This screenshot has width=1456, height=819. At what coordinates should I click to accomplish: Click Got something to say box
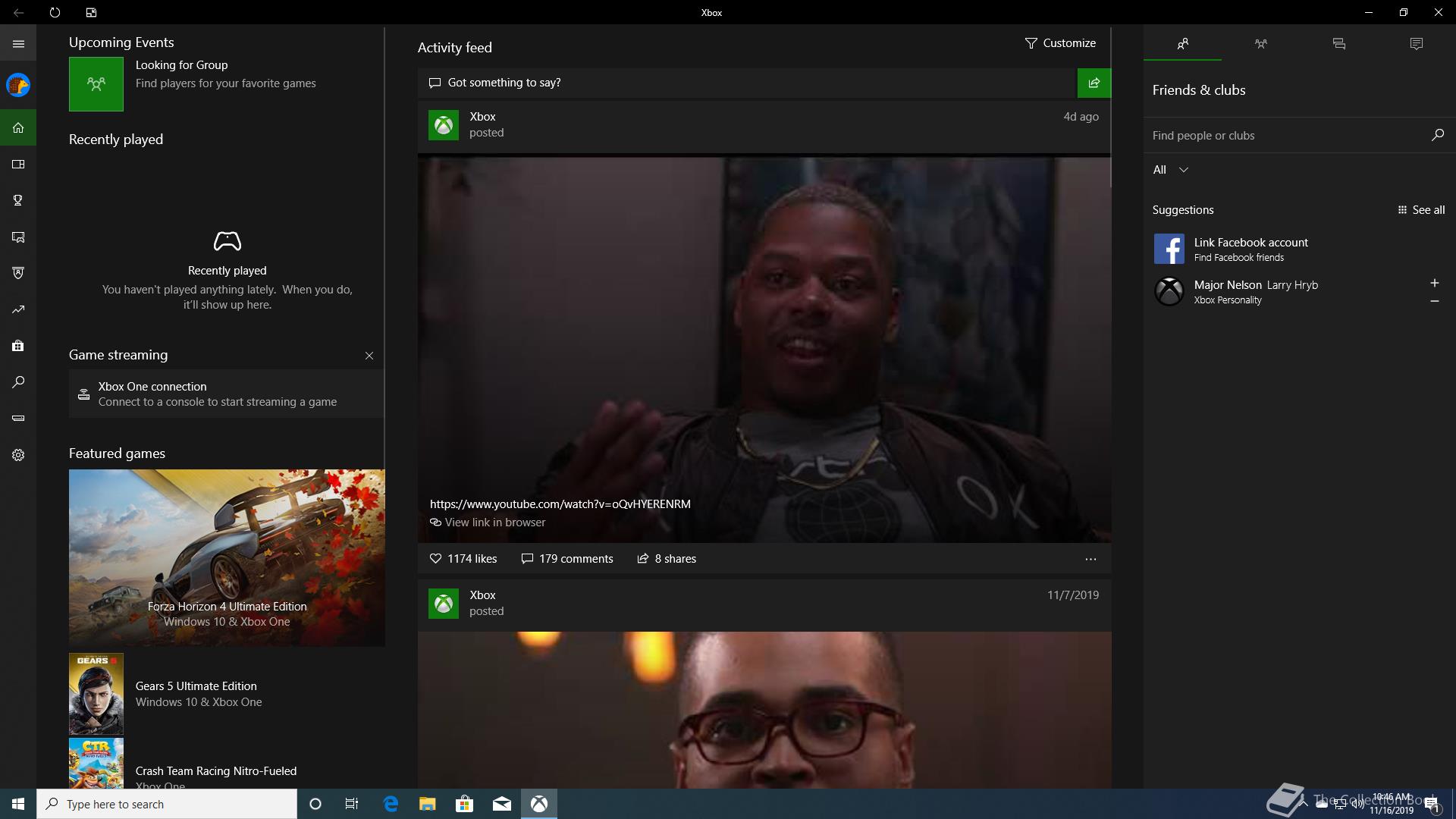coord(747,83)
